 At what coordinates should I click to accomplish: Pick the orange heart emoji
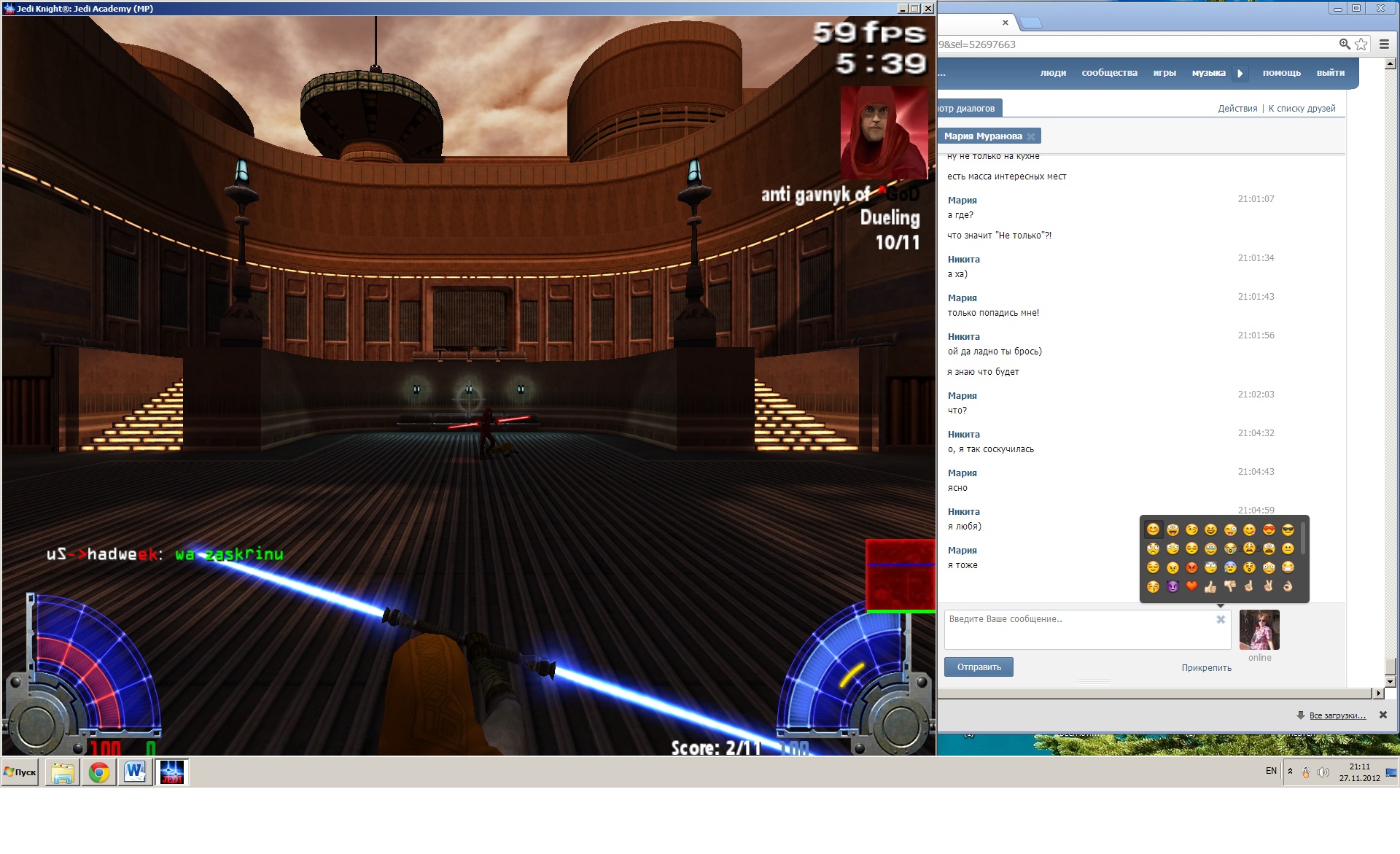point(1191,586)
